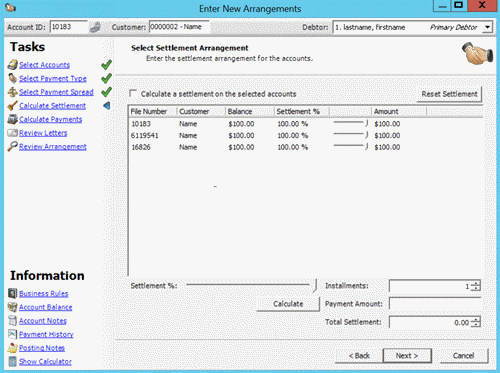Open the Select Accounts task link
Image resolution: width=500 pixels, height=373 pixels.
click(x=44, y=65)
